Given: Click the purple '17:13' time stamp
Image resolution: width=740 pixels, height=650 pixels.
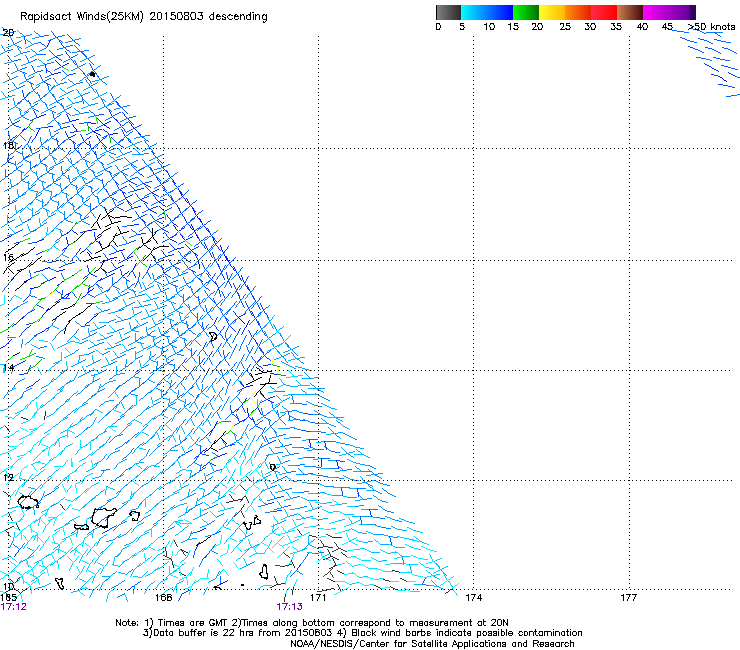Looking at the screenshot, I should pos(289,607).
